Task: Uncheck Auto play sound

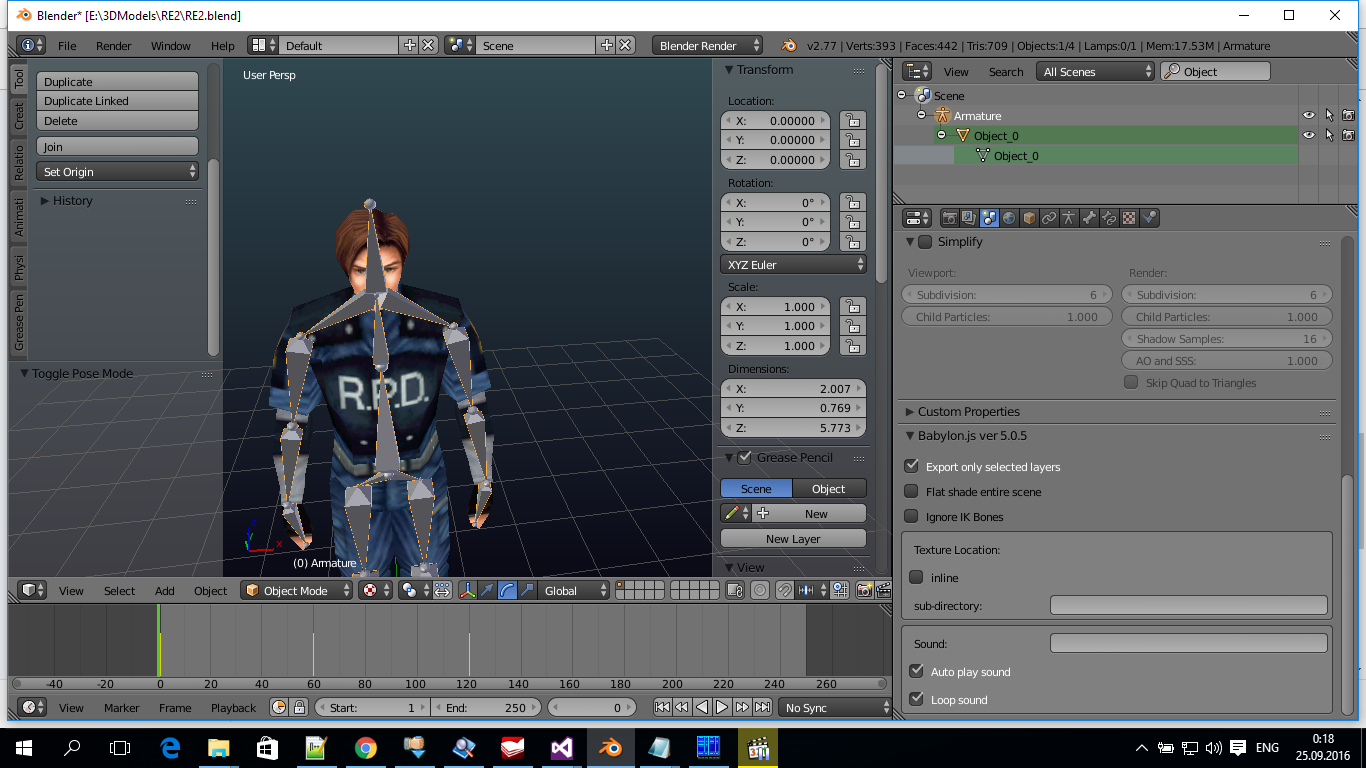Action: (916, 671)
